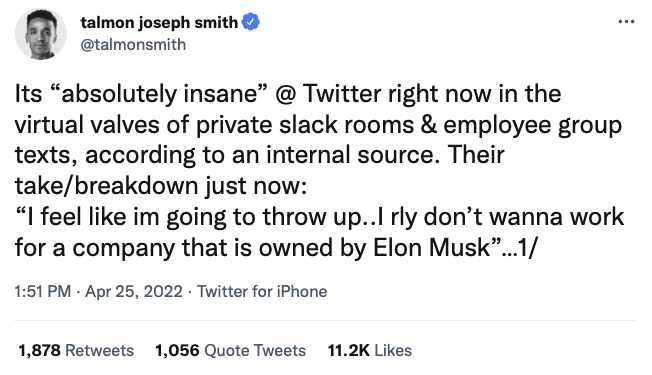Open the Quote Tweets list label

point(255,350)
